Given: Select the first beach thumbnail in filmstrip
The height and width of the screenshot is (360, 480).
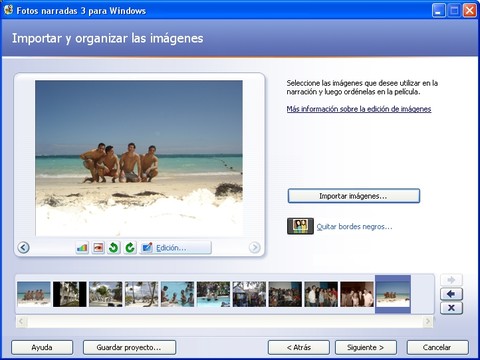Looking at the screenshot, I should [34, 294].
